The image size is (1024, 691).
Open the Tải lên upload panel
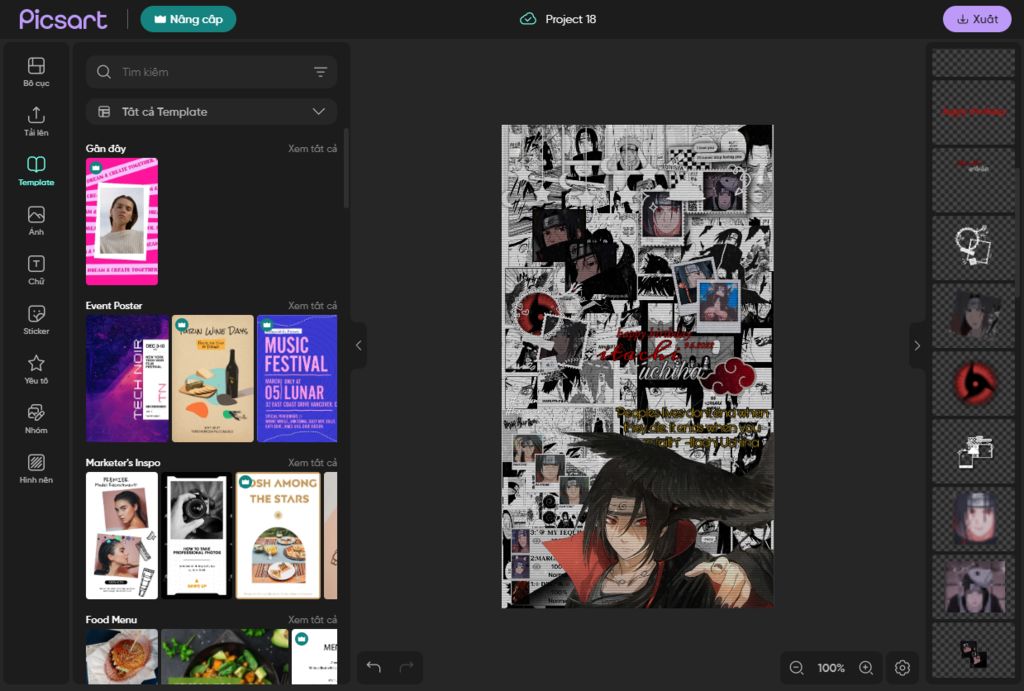click(36, 121)
